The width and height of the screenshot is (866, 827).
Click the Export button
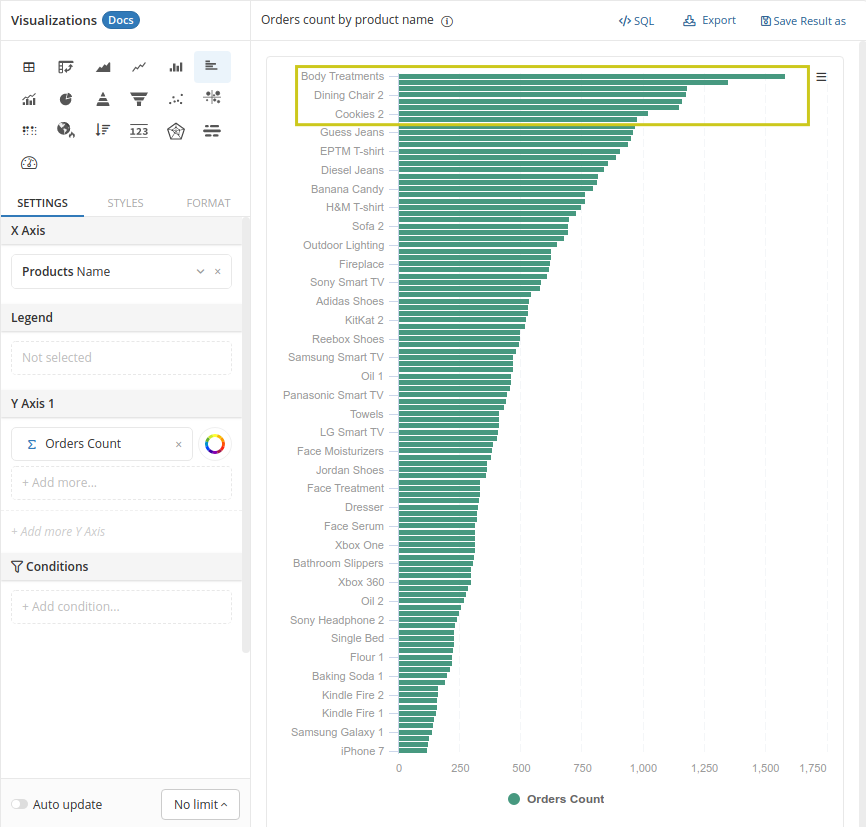[x=709, y=20]
